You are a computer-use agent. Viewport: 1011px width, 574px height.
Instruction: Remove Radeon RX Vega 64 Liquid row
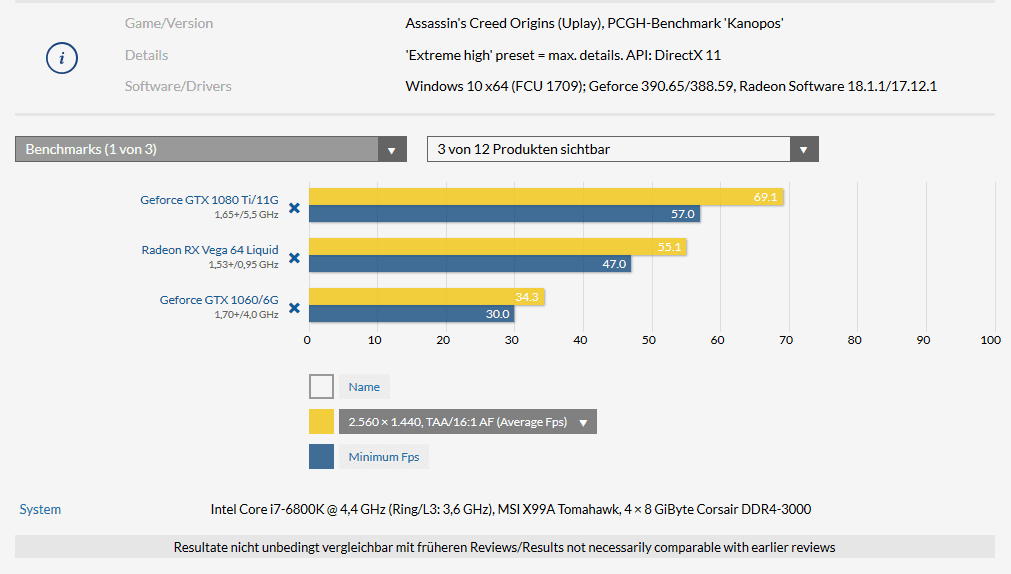[294, 258]
